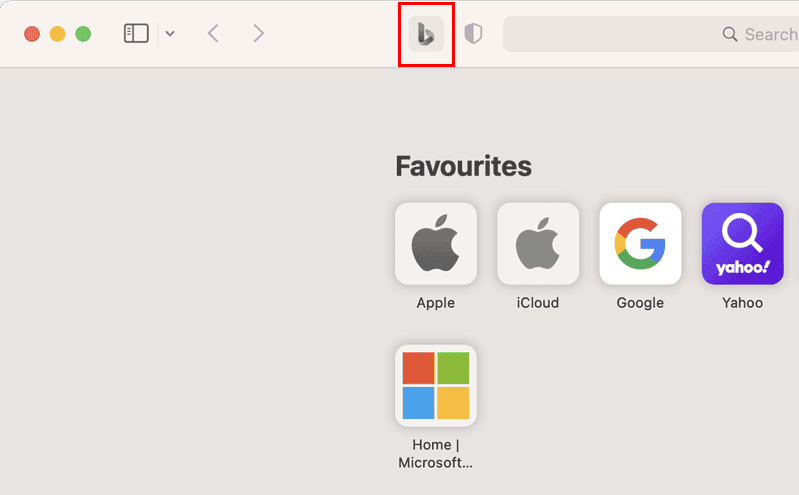Open the Apple favourite tile
Viewport: 799px width, 495px height.
436,244
